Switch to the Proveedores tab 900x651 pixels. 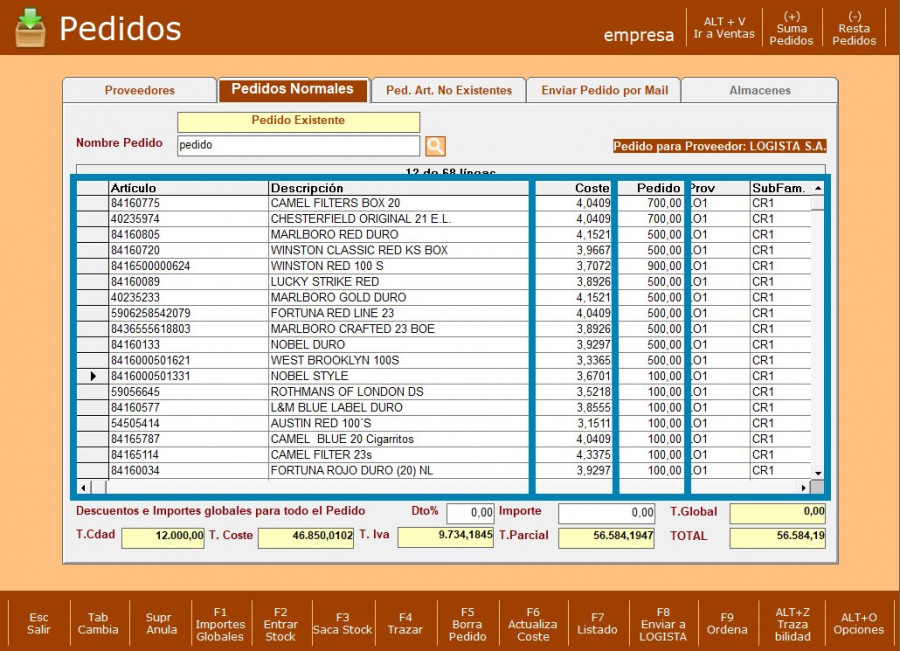tap(139, 90)
